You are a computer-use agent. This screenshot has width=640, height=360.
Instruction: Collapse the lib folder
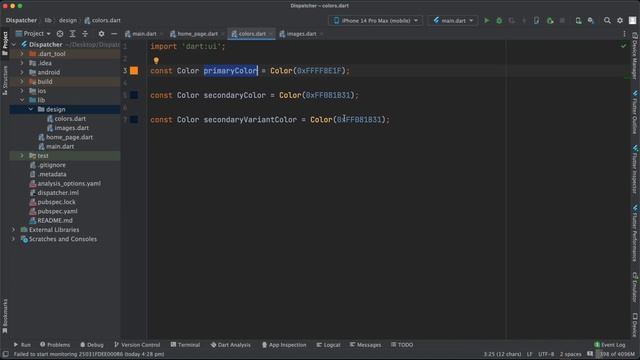22,100
